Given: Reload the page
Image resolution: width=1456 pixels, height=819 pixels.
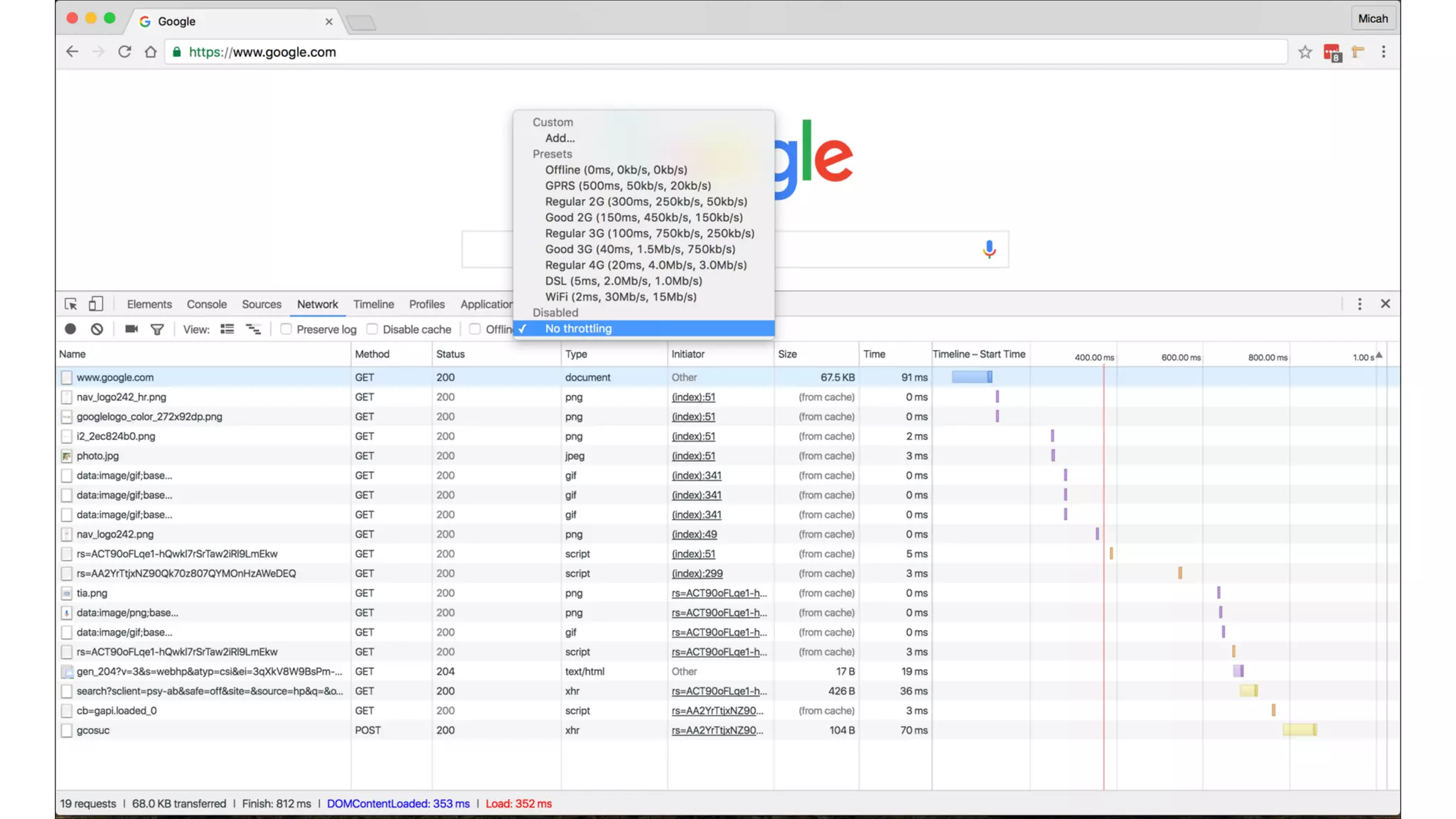Looking at the screenshot, I should pos(124,52).
